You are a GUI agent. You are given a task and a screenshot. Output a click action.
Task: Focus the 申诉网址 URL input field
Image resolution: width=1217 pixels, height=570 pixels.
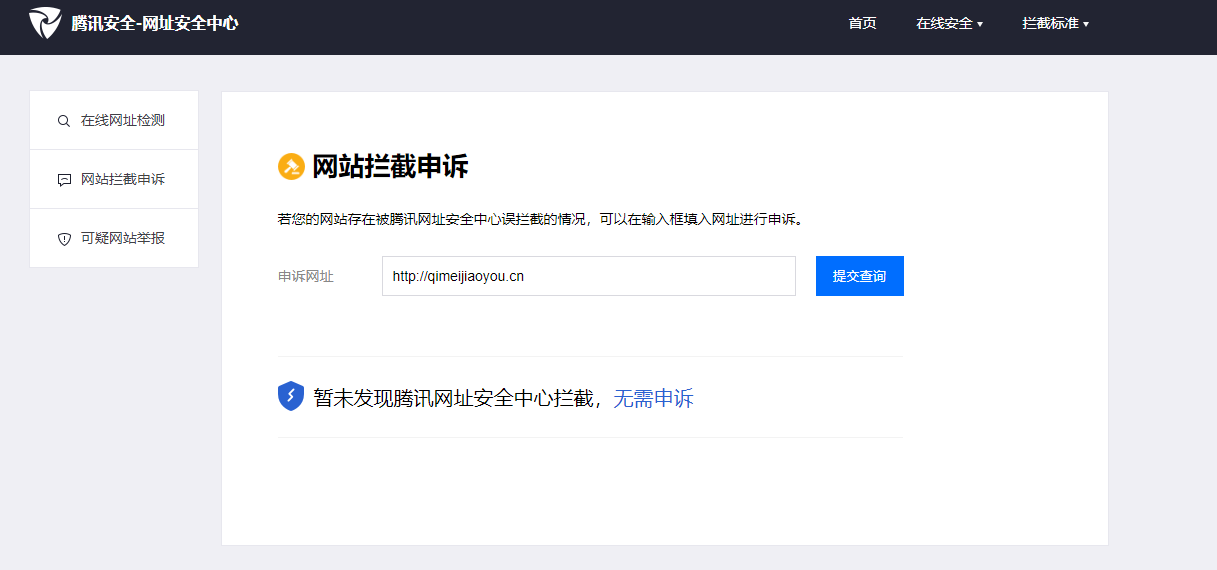[589, 276]
